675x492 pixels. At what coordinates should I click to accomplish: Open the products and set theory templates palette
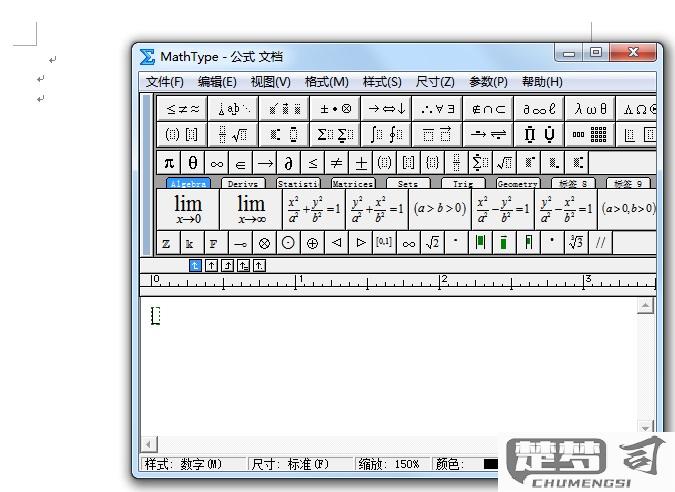pos(539,135)
